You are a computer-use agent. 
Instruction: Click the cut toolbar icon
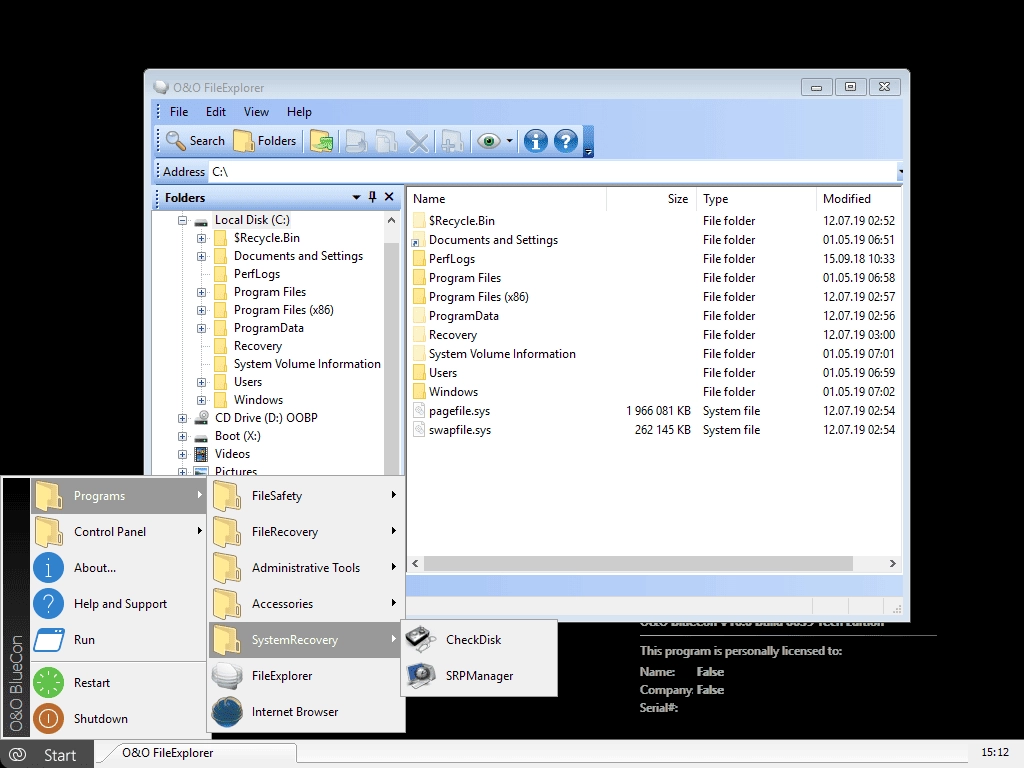coord(356,140)
